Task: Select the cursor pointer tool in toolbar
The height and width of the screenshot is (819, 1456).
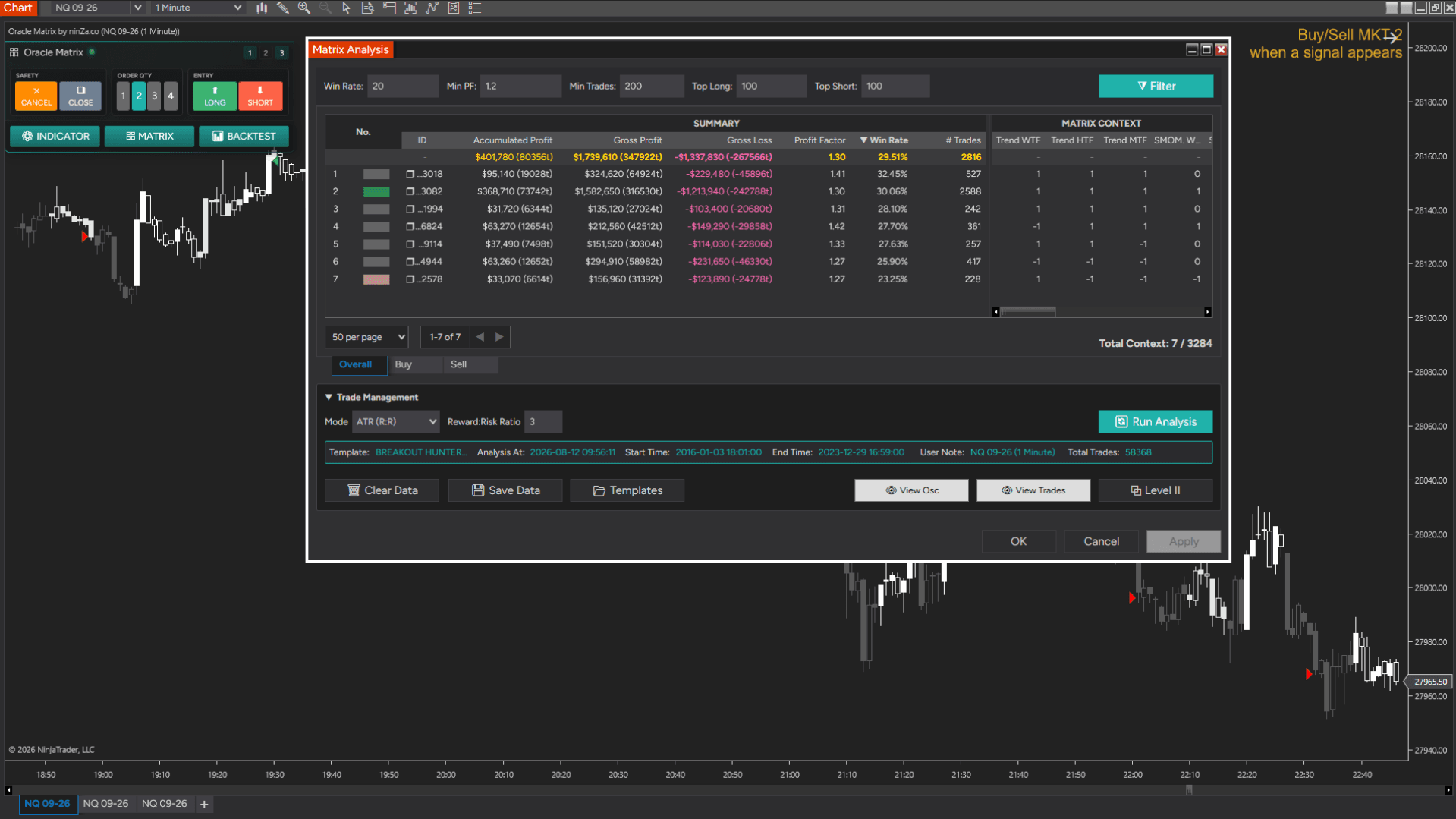Action: click(346, 8)
